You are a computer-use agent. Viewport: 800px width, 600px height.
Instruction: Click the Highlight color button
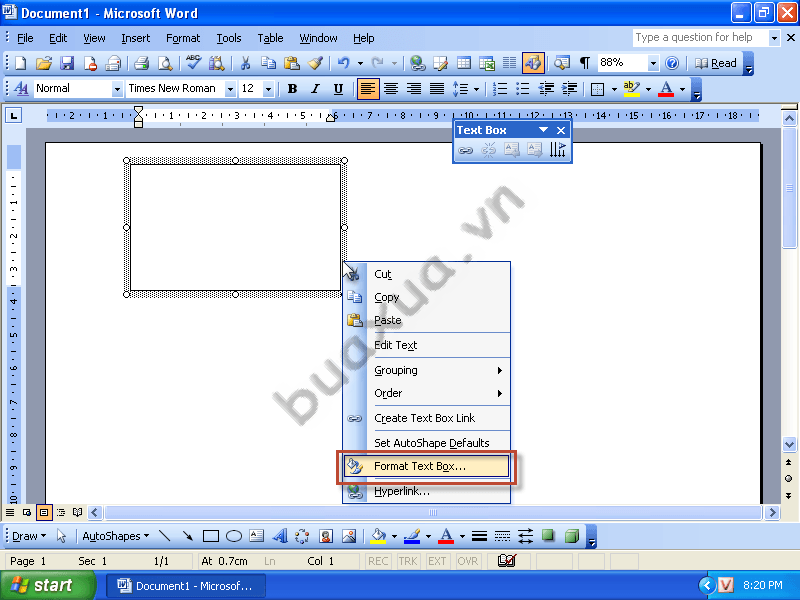(x=632, y=89)
